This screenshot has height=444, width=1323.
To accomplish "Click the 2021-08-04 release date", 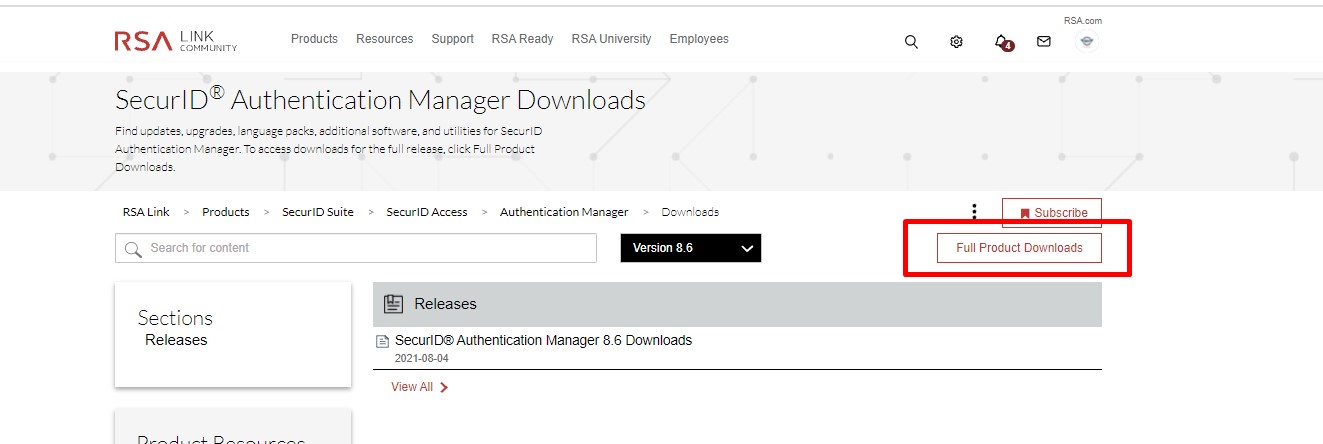I will pyautogui.click(x=420, y=358).
